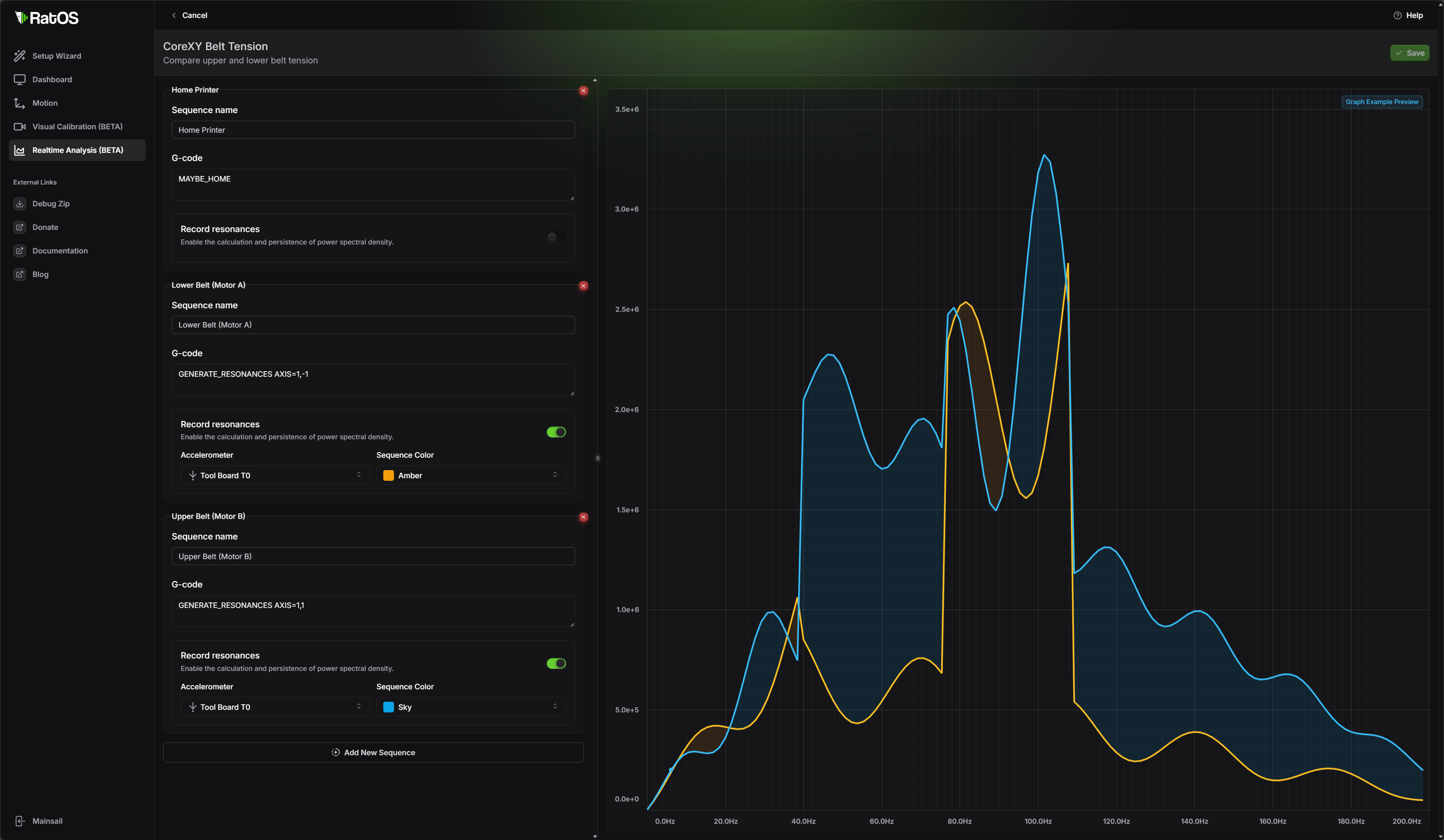Click the Visual Calibration (BETA) icon
This screenshot has height=840, width=1444.
18,126
